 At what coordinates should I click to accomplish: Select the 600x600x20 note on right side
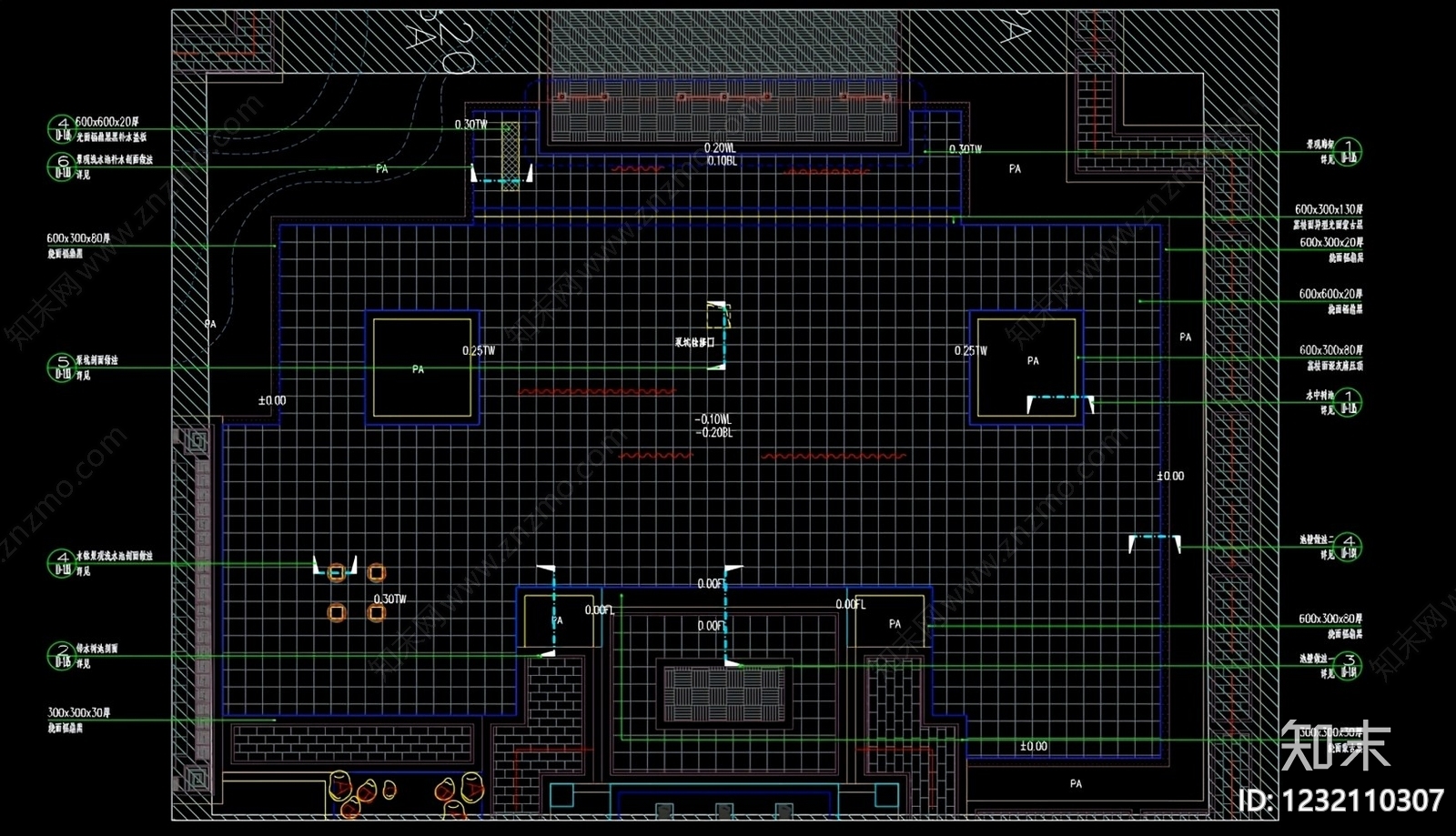coord(1330,294)
